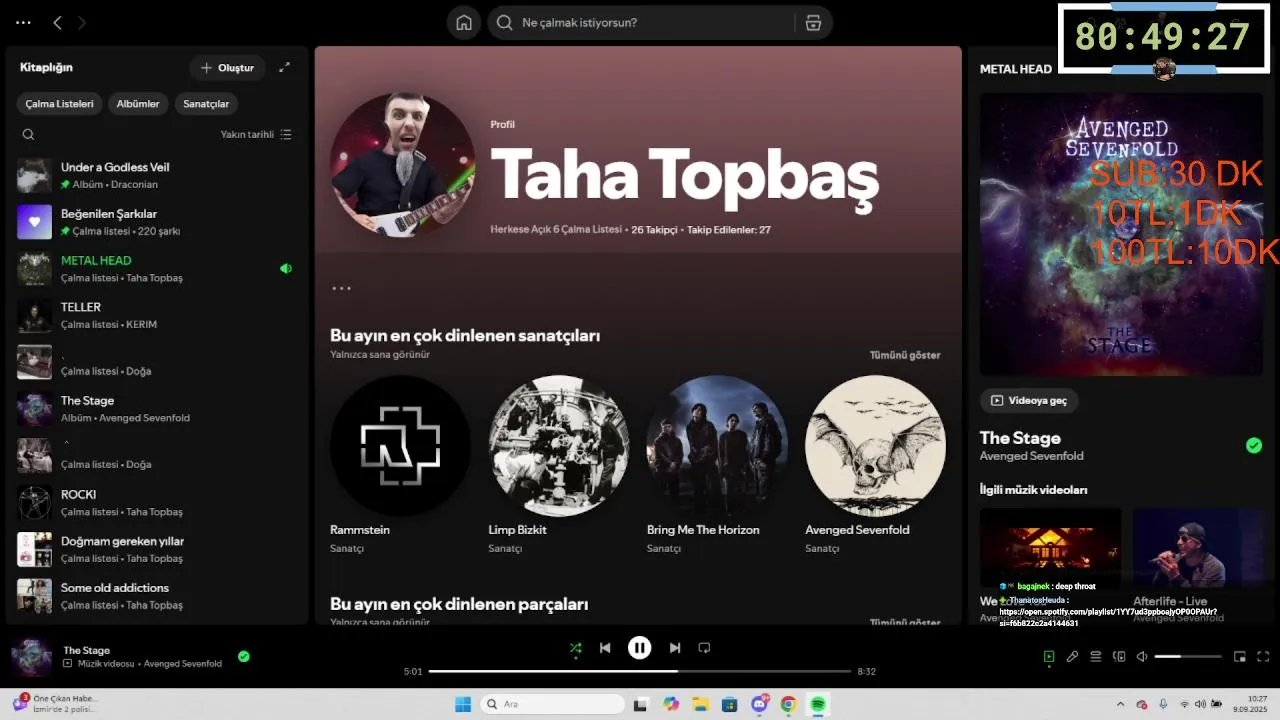
Task: Open METAL HEAD playlist in library
Action: click(x=158, y=268)
